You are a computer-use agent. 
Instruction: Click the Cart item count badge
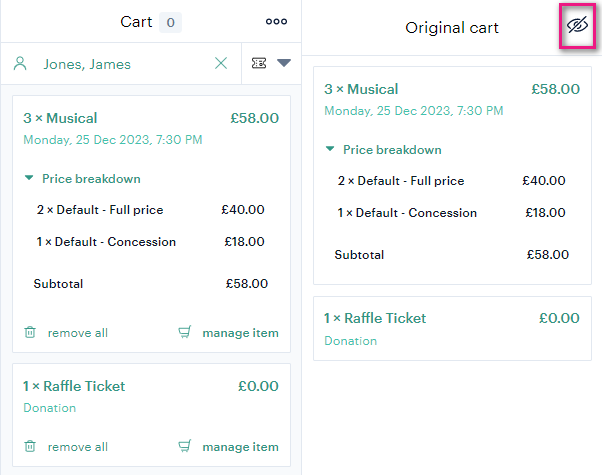point(170,22)
